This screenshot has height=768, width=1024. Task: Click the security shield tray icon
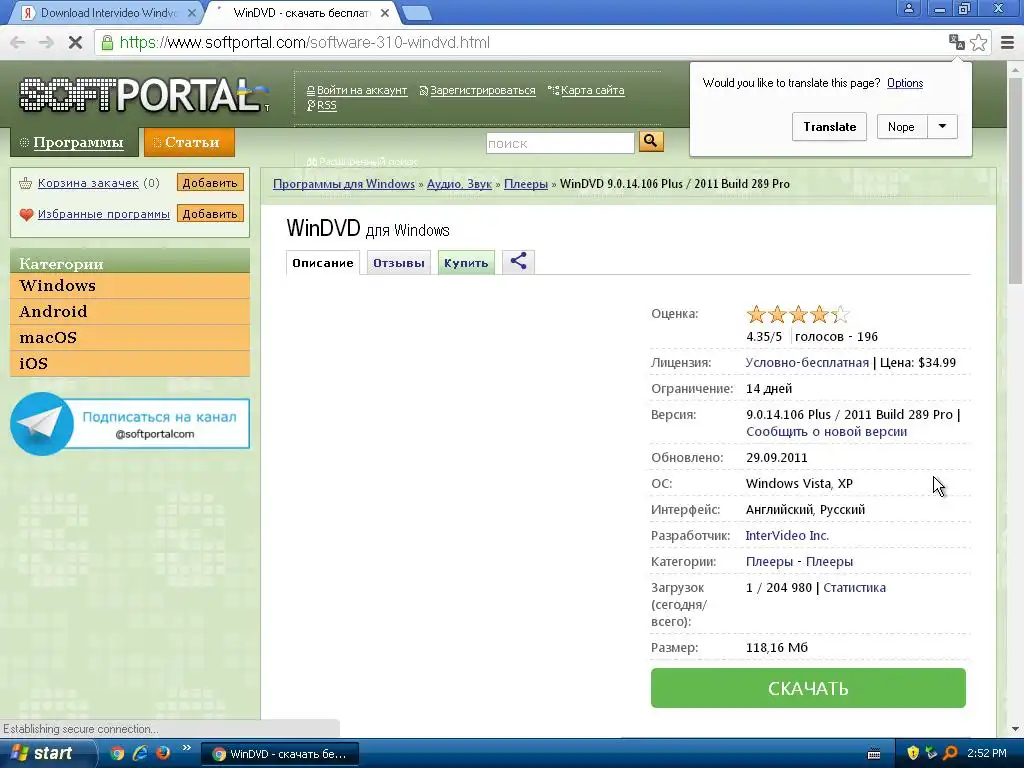(x=913, y=753)
